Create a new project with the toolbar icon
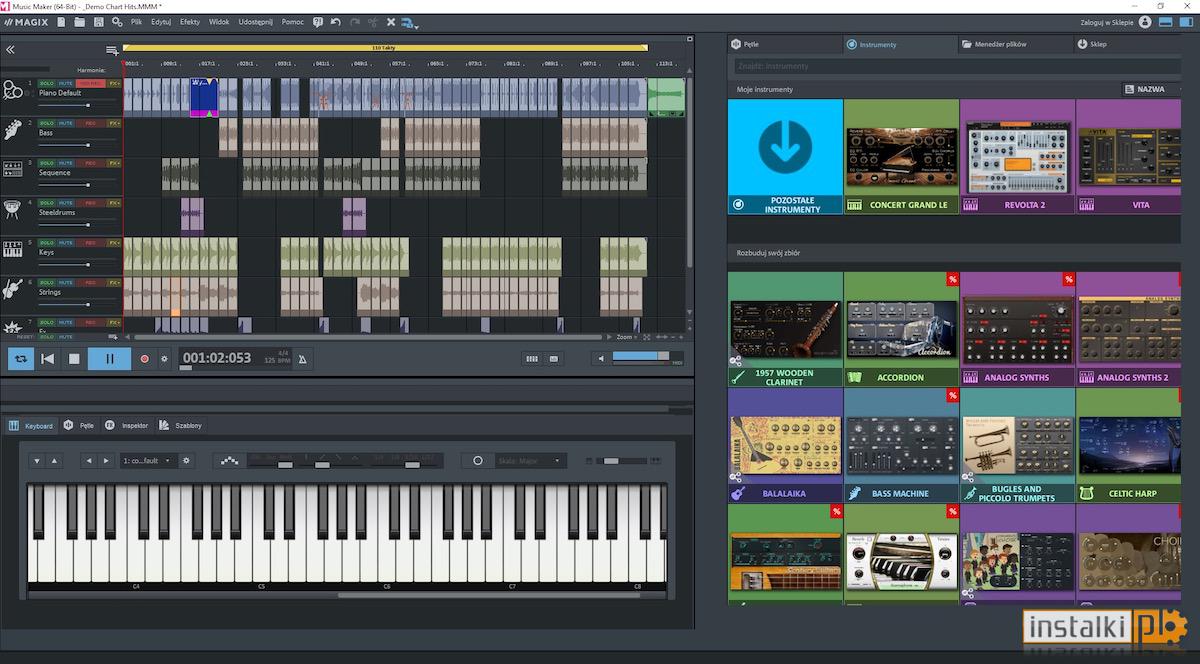 (x=61, y=22)
